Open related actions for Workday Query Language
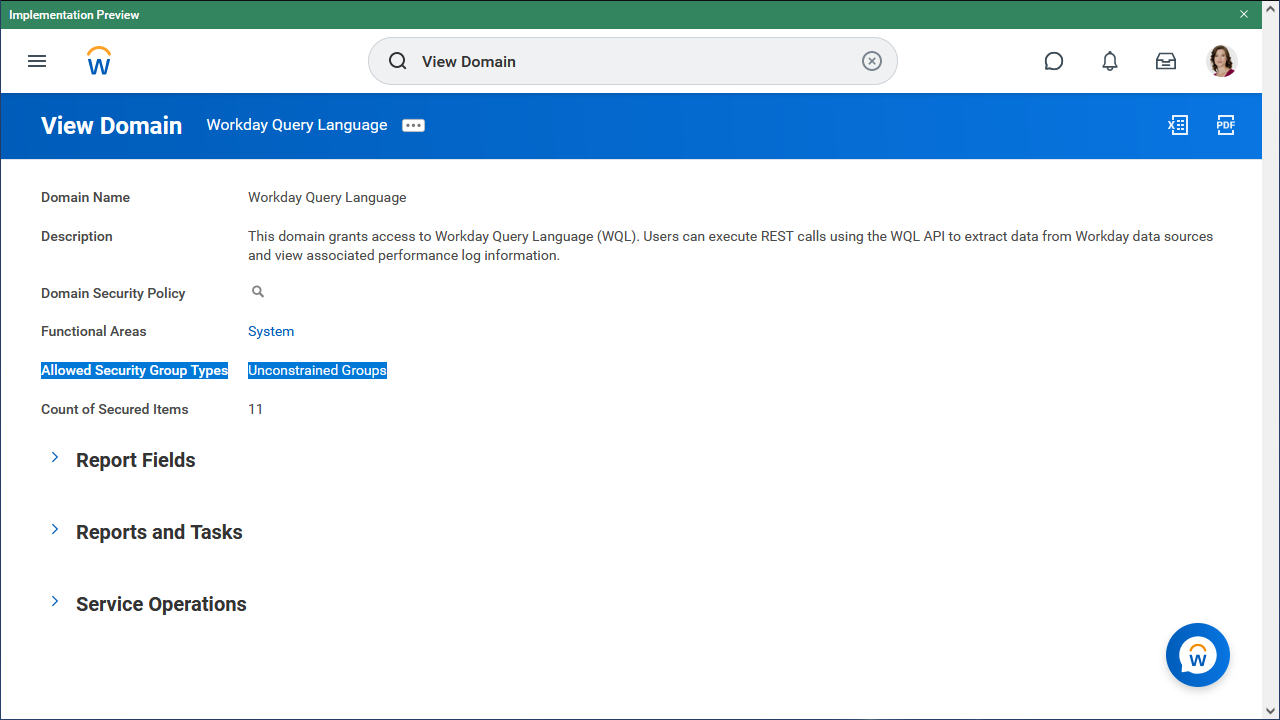This screenshot has height=720, width=1280. click(x=413, y=126)
